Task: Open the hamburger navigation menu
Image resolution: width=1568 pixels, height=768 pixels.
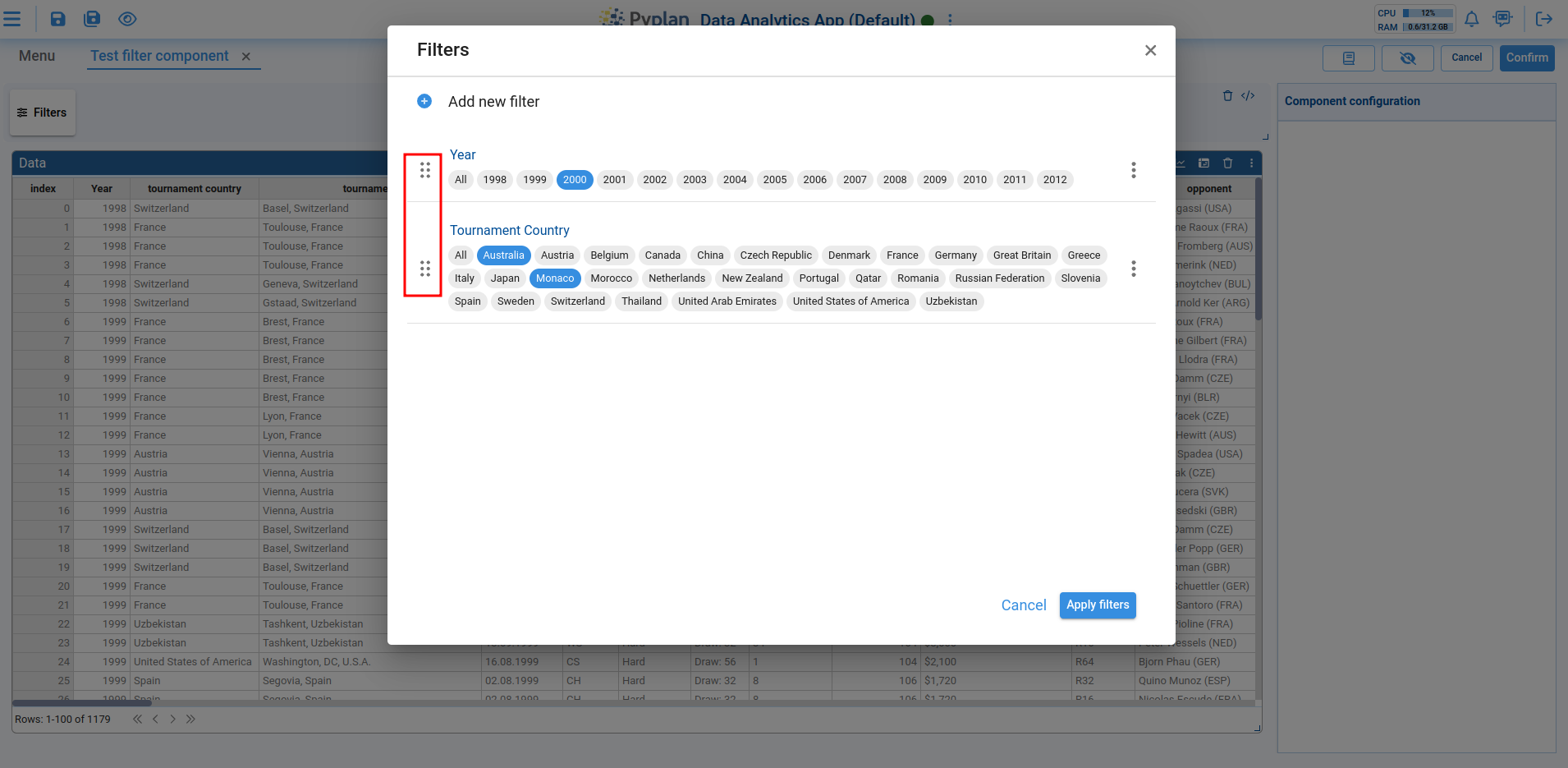Action: [x=12, y=18]
